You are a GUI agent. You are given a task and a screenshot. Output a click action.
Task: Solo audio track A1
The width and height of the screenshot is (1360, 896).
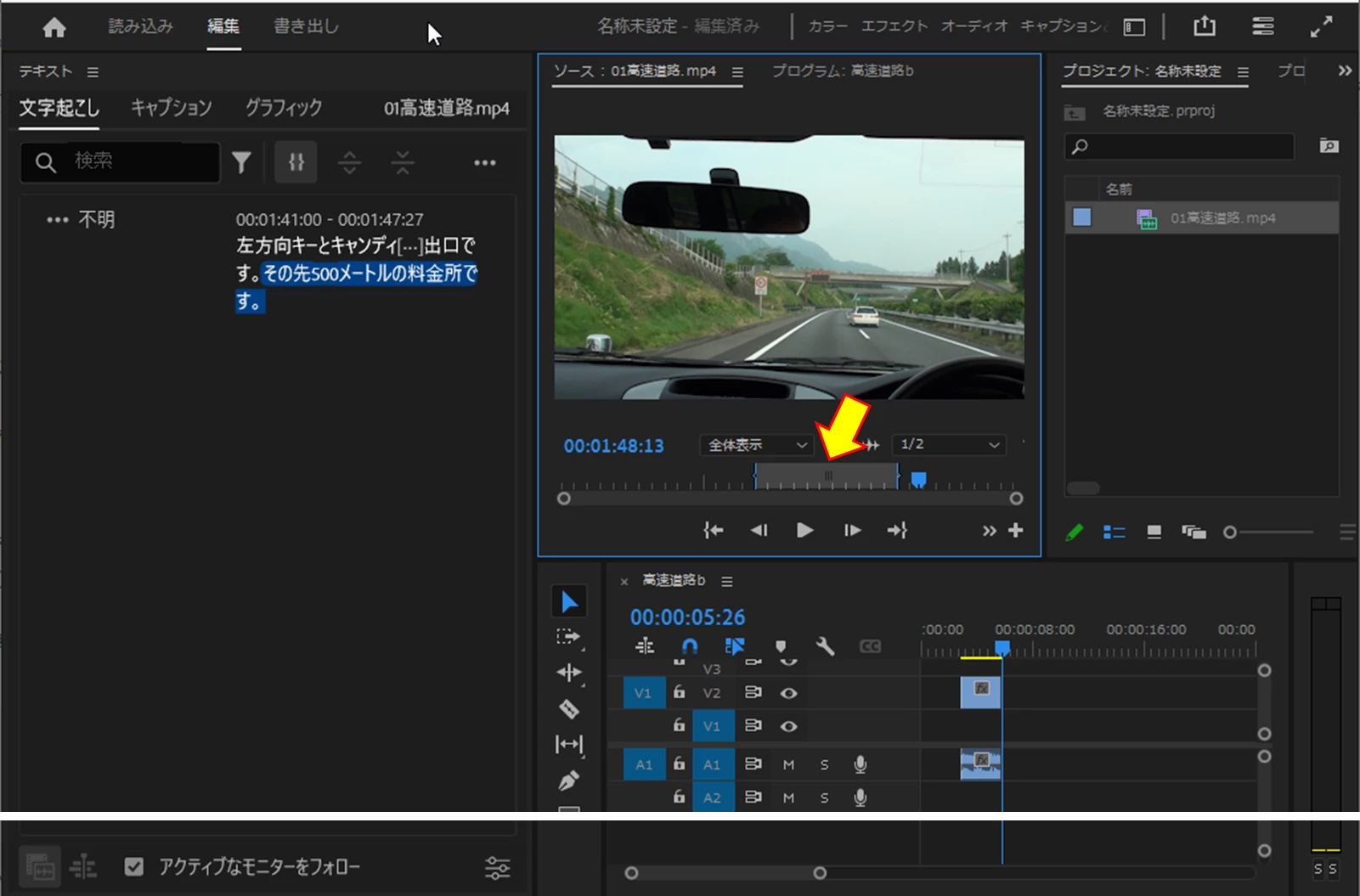tap(824, 764)
